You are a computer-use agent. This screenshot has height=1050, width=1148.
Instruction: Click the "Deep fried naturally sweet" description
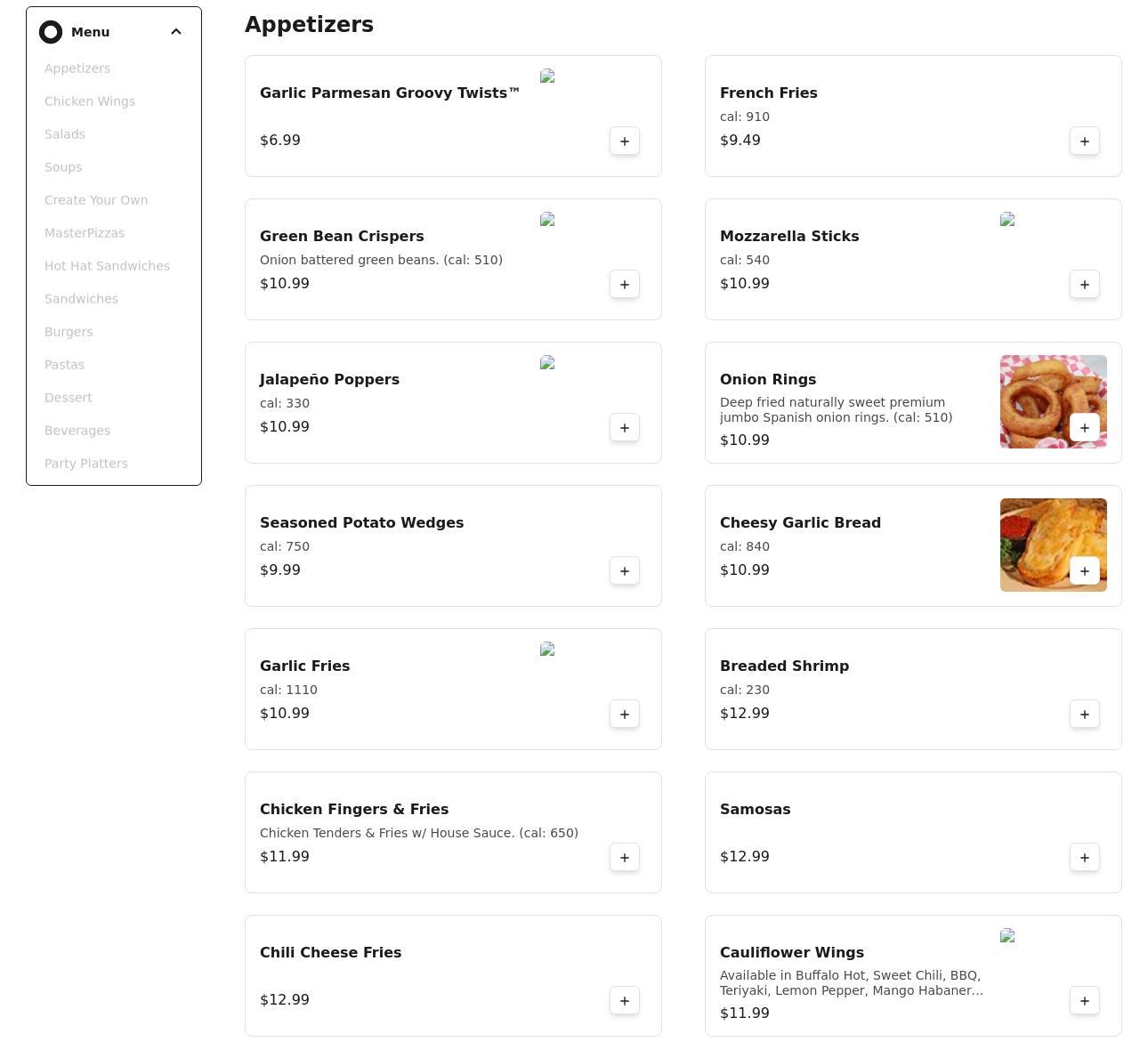[x=836, y=410]
